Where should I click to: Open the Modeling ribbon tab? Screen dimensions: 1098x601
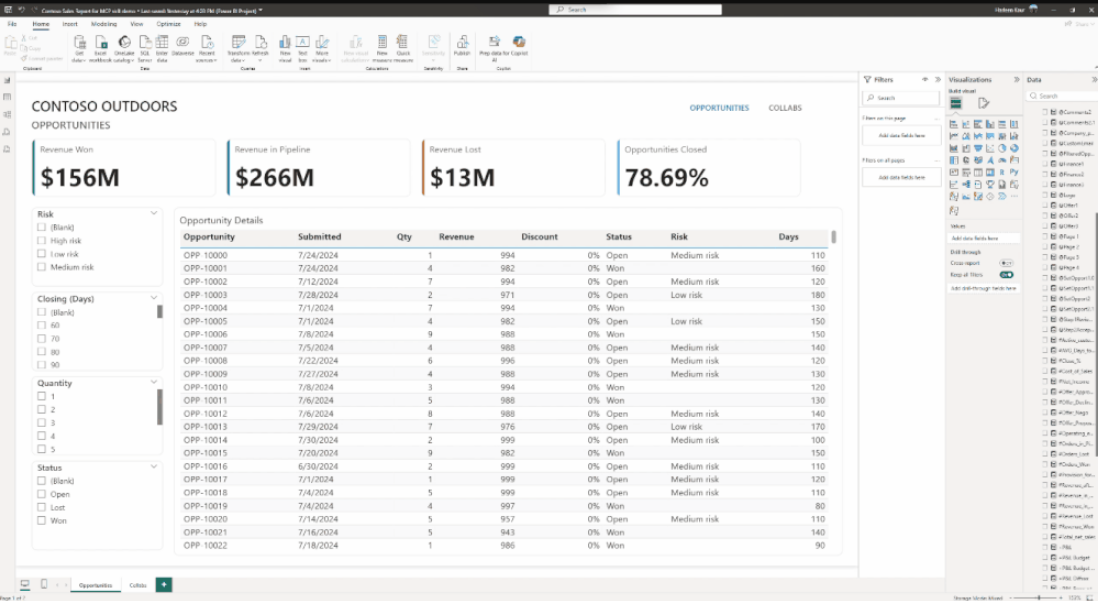104,24
